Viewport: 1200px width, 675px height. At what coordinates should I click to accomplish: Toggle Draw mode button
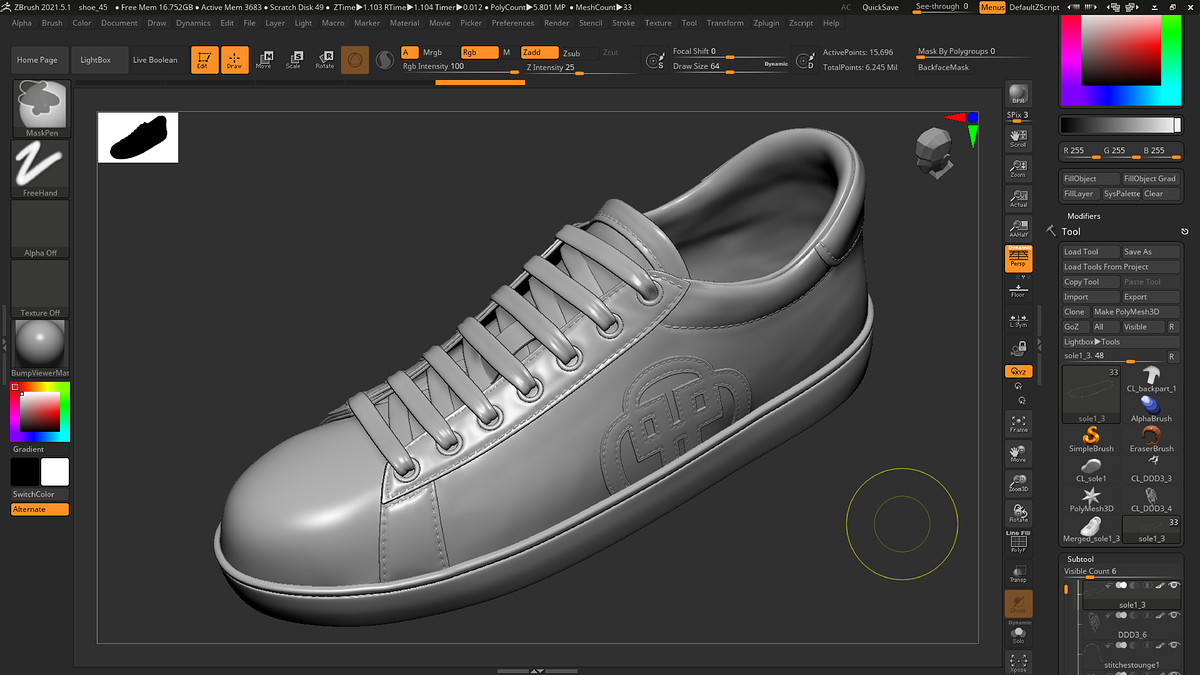[235, 60]
